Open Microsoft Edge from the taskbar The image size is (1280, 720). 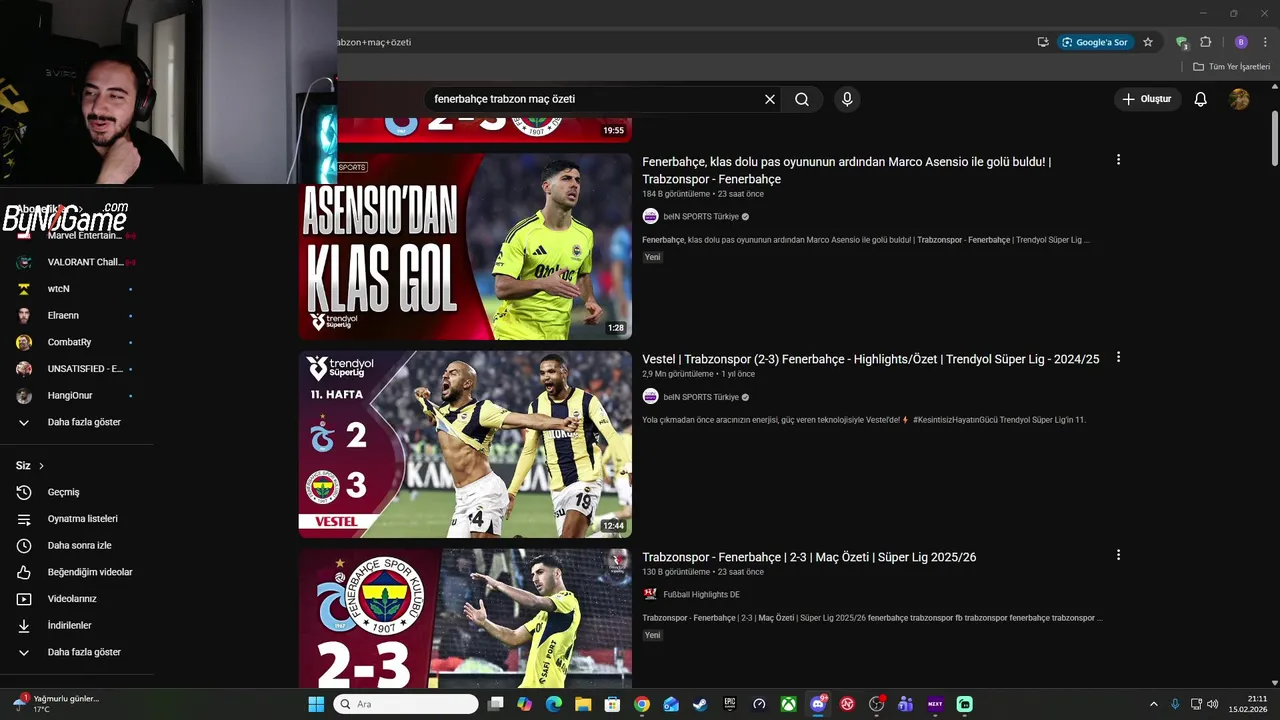(x=554, y=704)
